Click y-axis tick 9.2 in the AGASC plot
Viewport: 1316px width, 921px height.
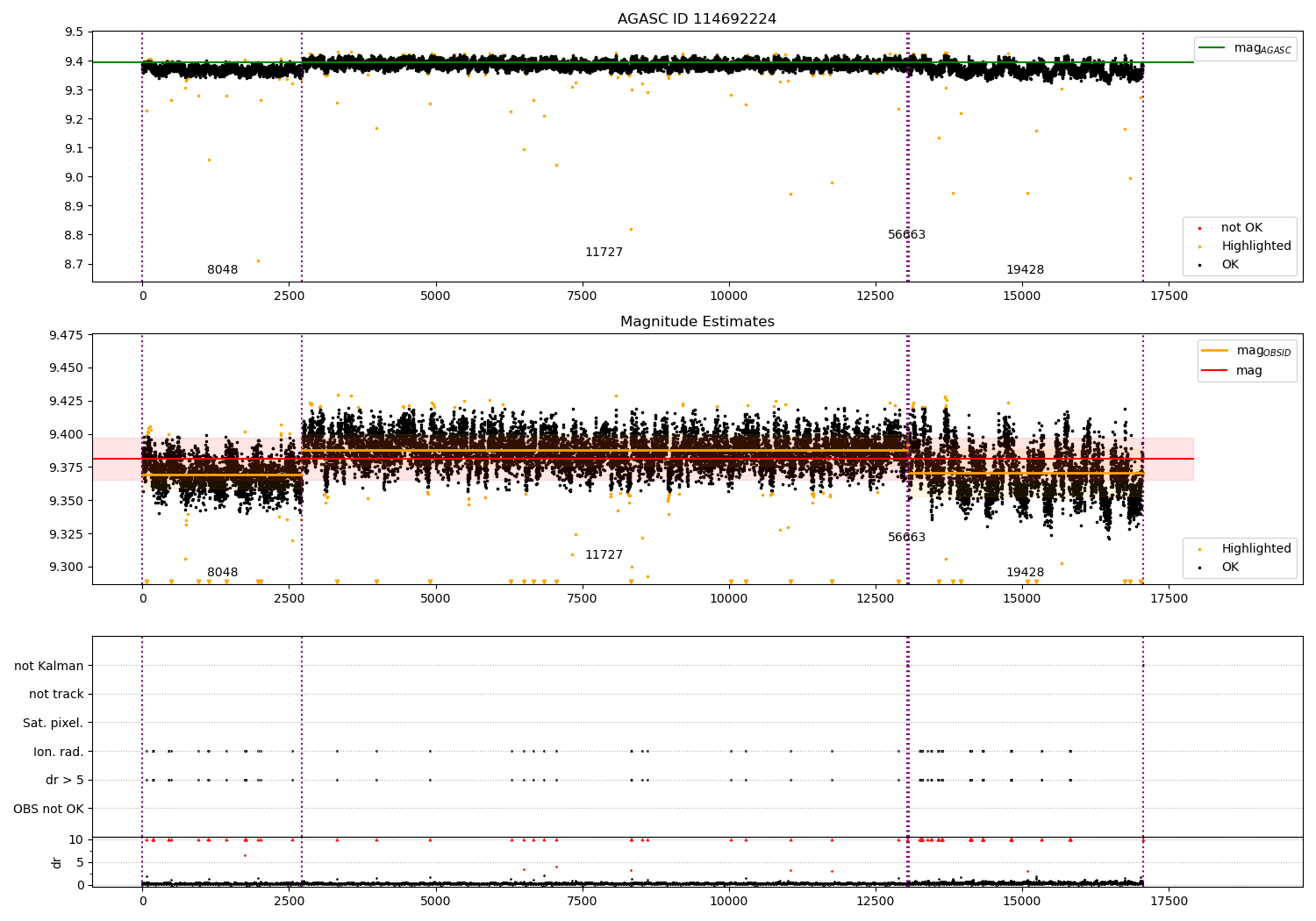pyautogui.click(x=75, y=119)
